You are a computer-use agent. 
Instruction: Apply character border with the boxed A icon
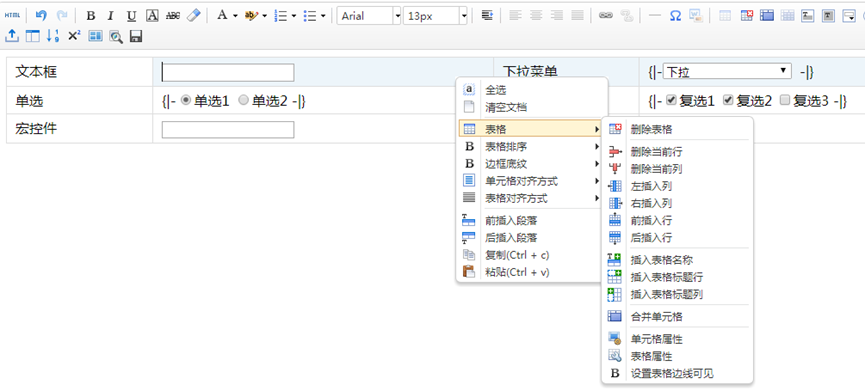pos(152,16)
